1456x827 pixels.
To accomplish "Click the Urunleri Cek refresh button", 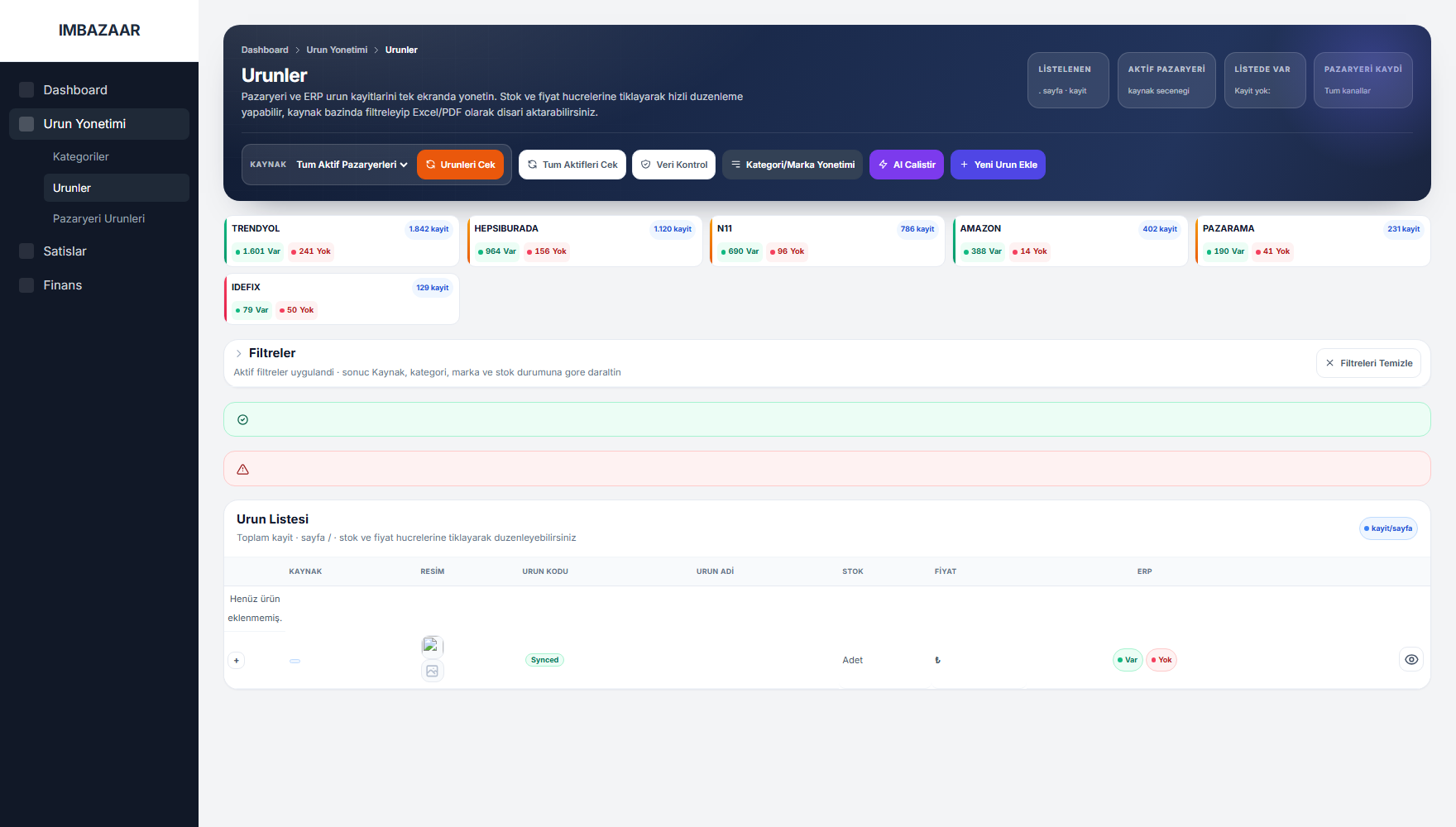I will pos(460,165).
